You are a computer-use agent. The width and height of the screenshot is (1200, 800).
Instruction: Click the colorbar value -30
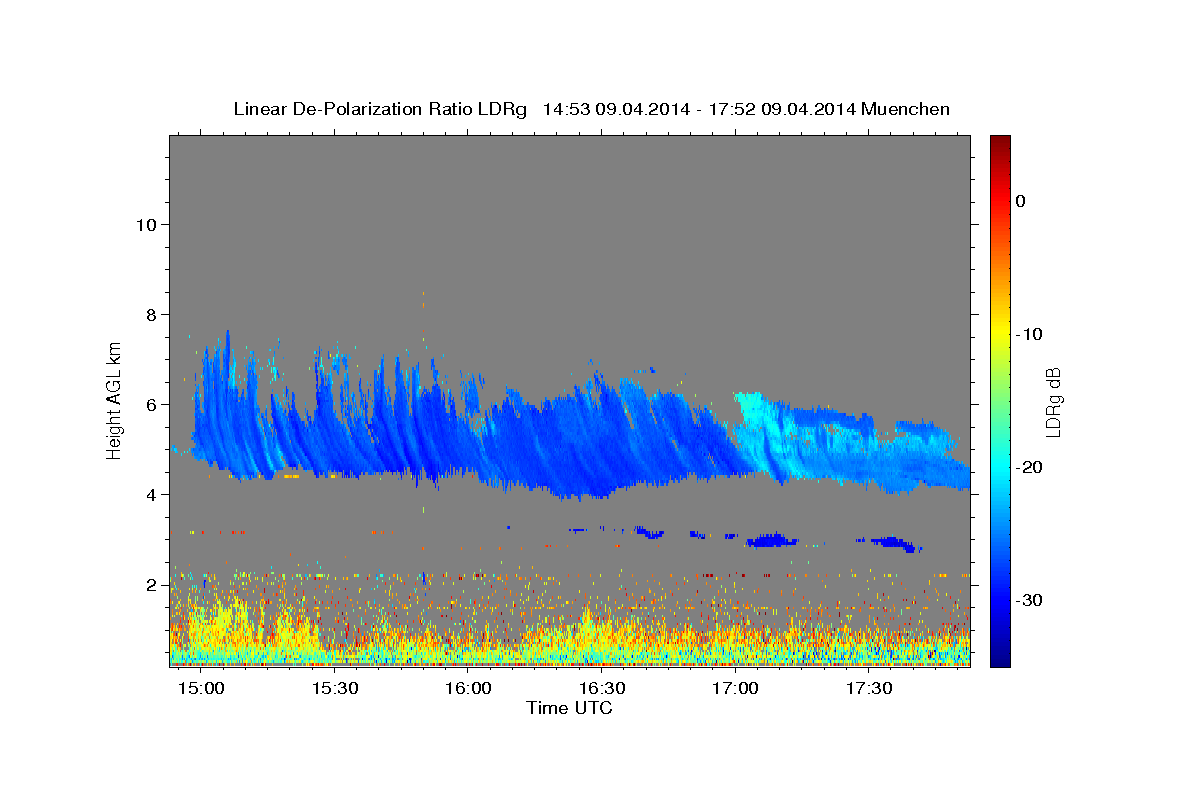tap(1029, 600)
